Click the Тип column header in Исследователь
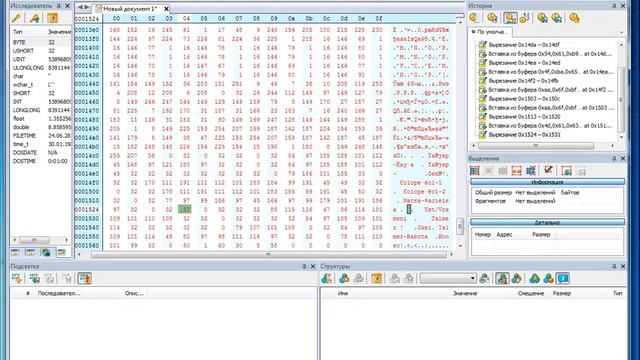 pyautogui.click(x=18, y=31)
